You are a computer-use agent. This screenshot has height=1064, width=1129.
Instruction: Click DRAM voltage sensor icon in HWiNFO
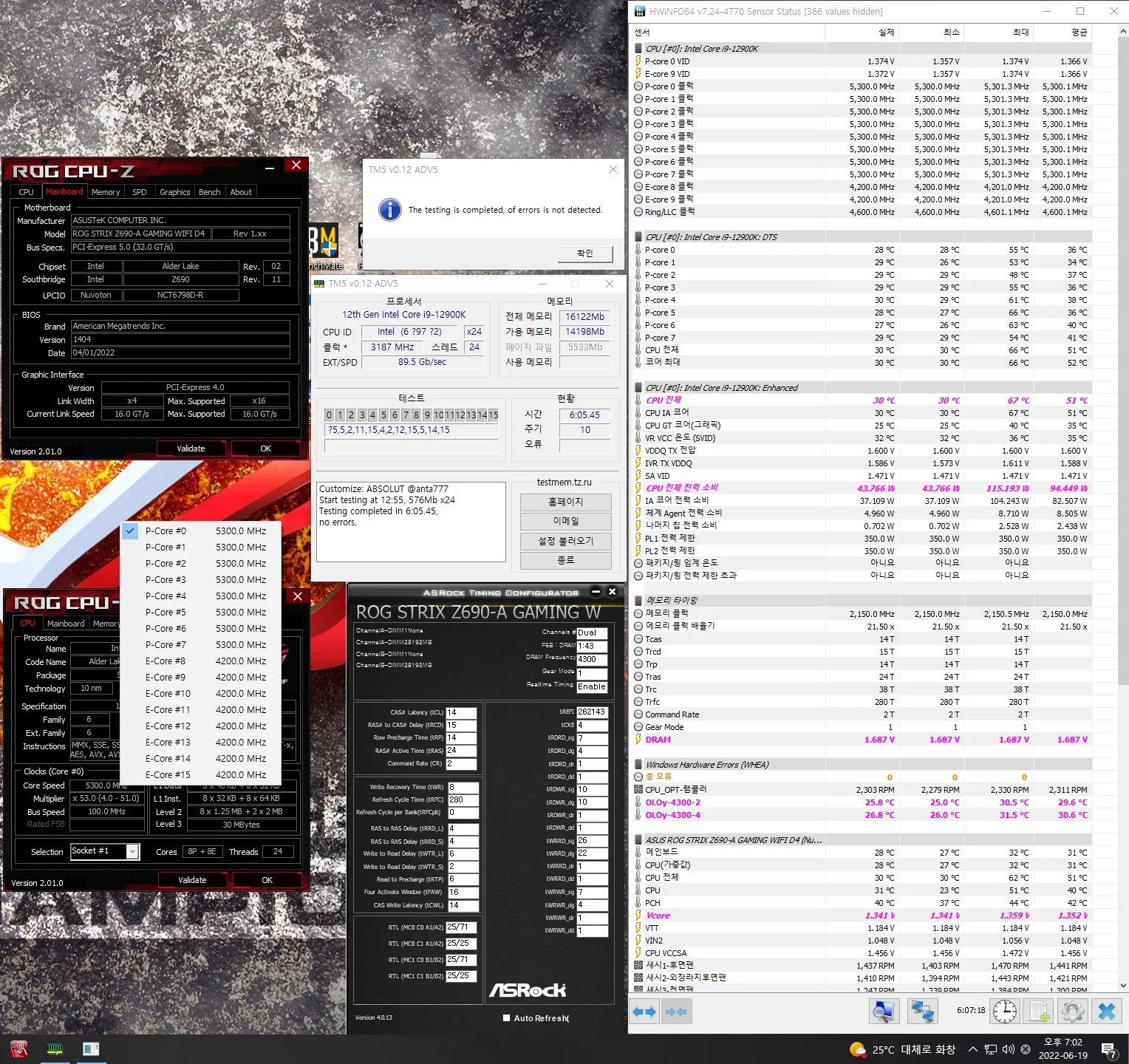point(638,740)
